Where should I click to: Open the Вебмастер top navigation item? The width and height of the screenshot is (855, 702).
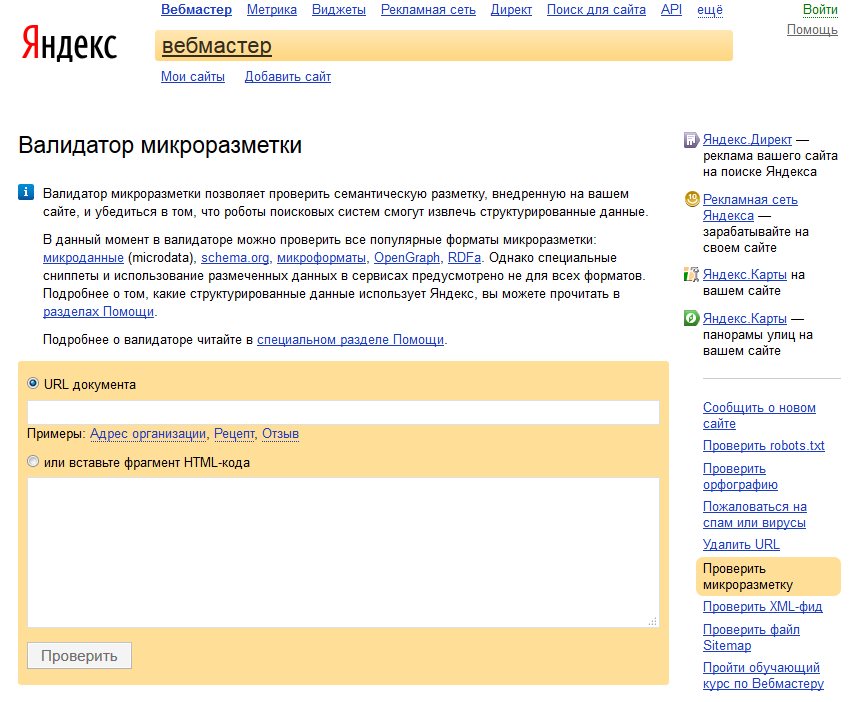click(x=196, y=10)
